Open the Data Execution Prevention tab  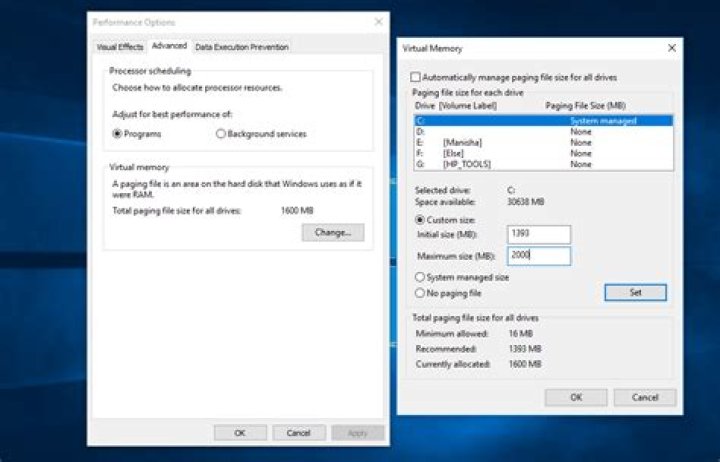coord(242,47)
